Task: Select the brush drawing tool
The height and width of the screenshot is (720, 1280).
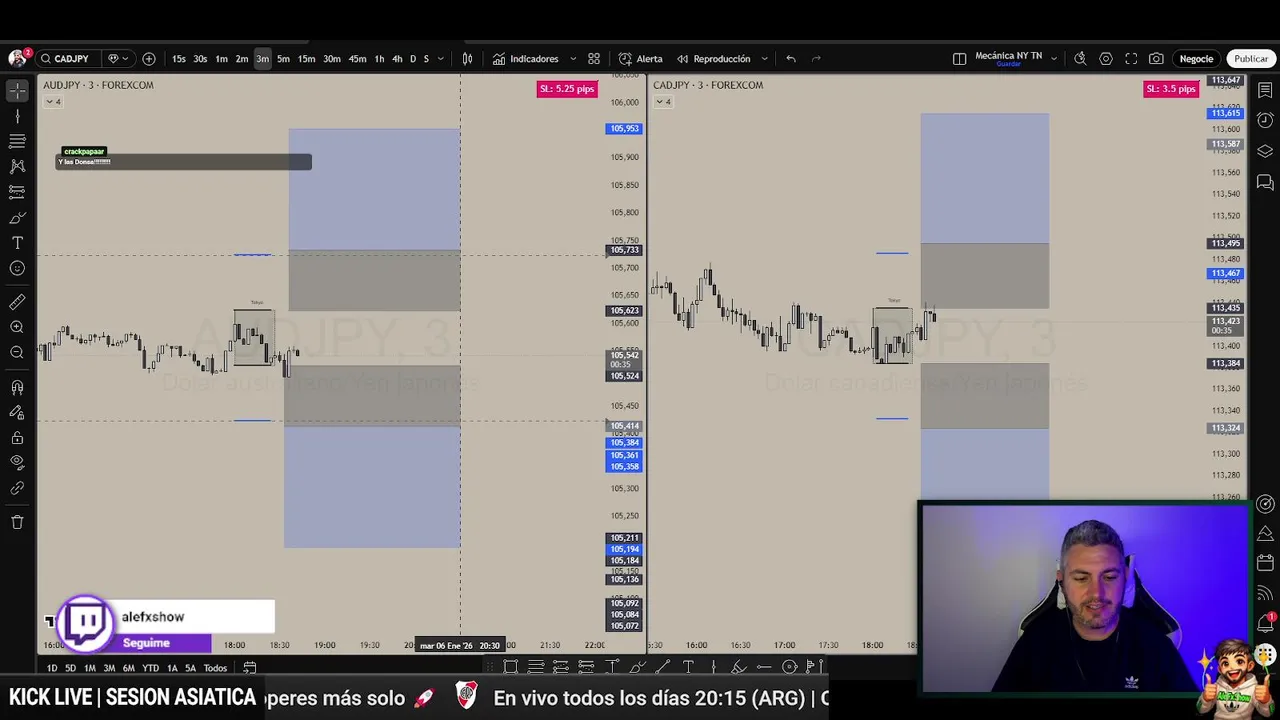Action: pos(17,217)
